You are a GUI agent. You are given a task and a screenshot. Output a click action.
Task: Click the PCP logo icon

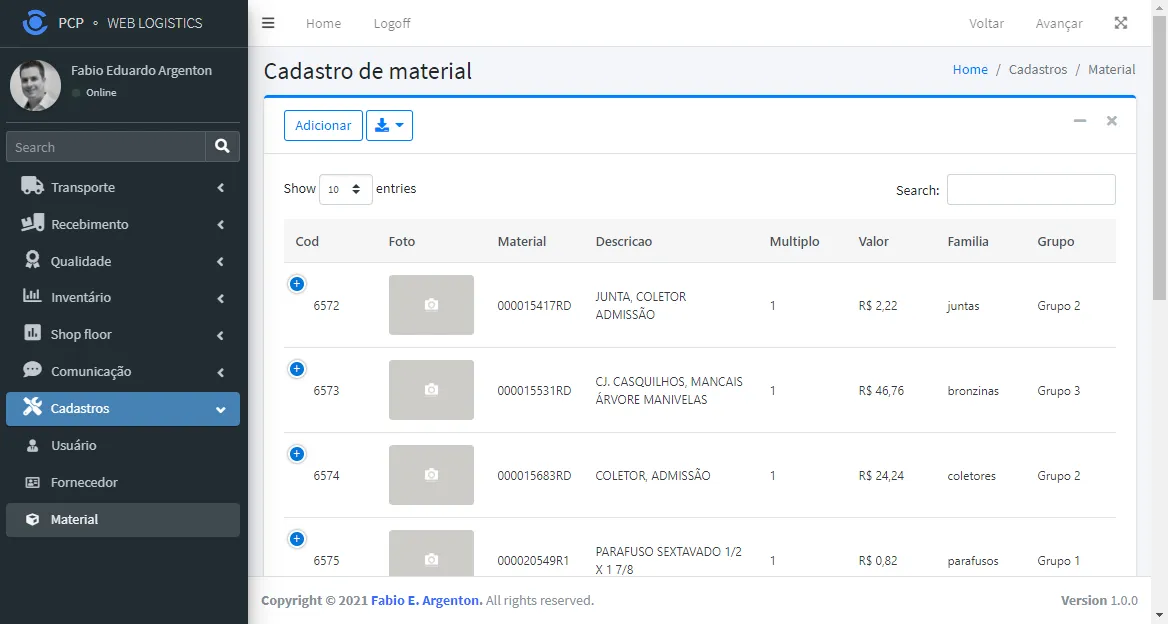coord(34,22)
